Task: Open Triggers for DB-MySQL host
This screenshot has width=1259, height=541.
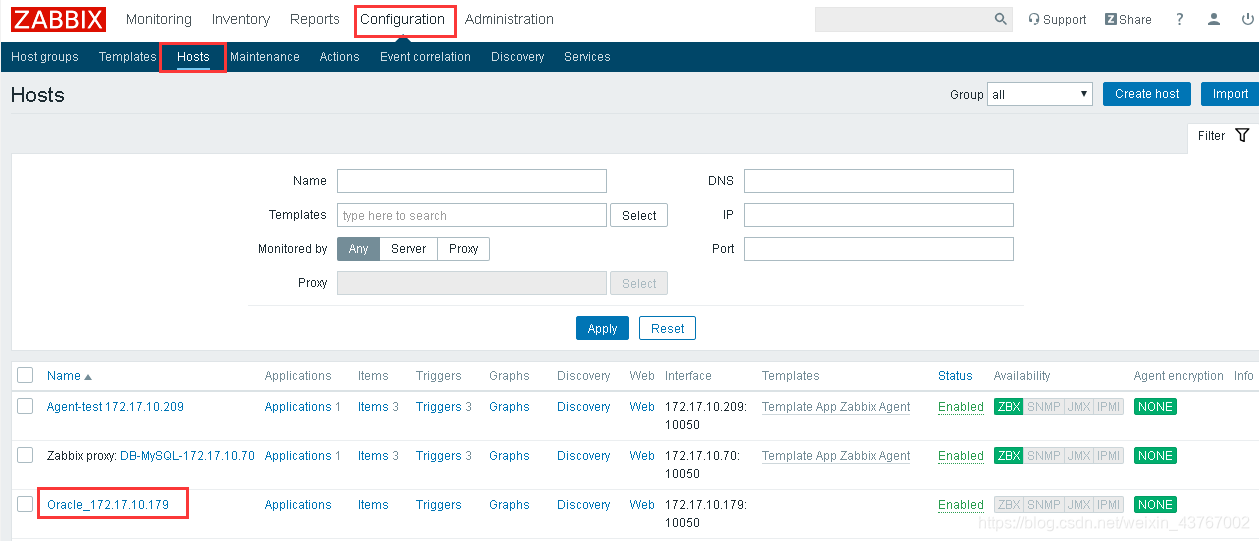Action: [438, 456]
